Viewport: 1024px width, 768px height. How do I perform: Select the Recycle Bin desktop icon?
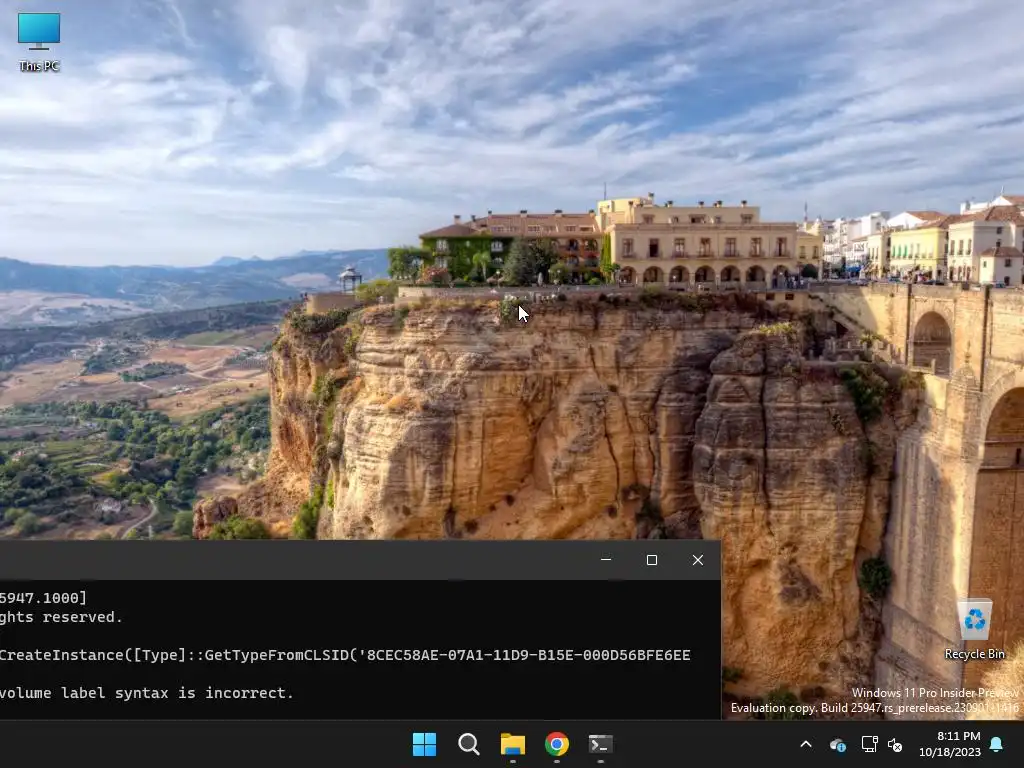[x=974, y=630]
